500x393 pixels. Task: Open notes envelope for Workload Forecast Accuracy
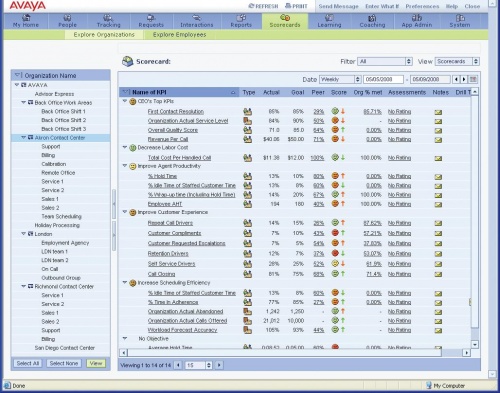pyautogui.click(x=438, y=330)
